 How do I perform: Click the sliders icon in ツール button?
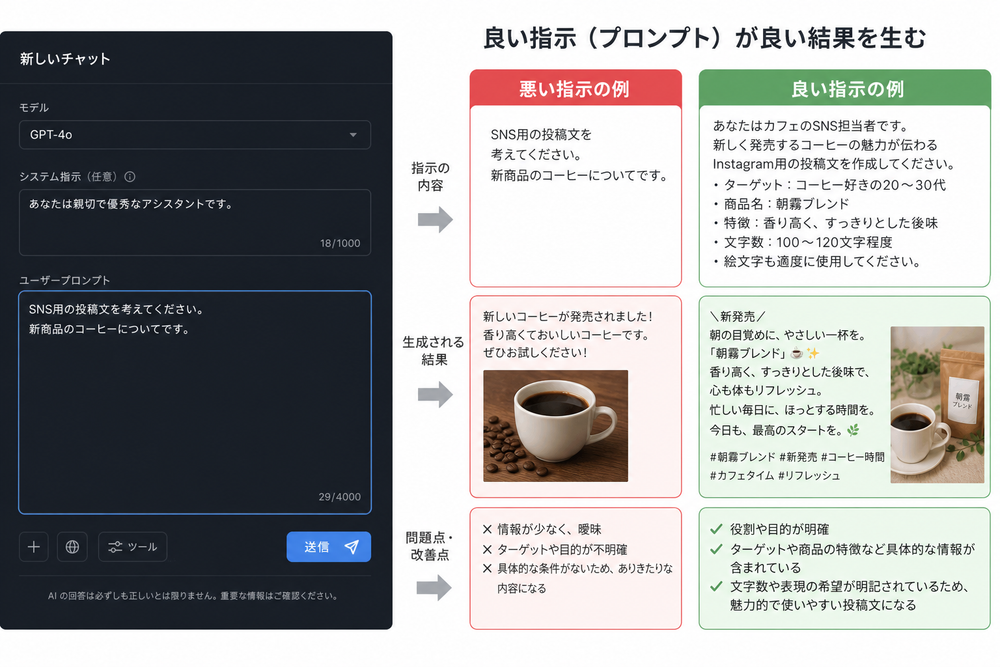[115, 547]
